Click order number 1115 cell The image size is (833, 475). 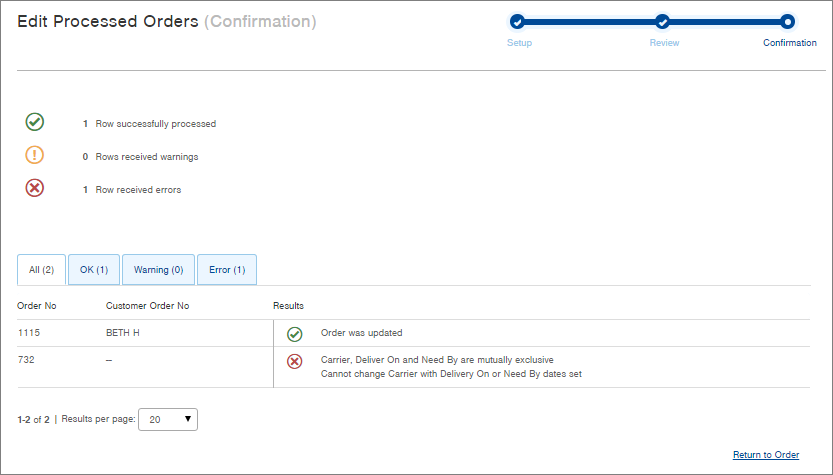[x=29, y=333]
